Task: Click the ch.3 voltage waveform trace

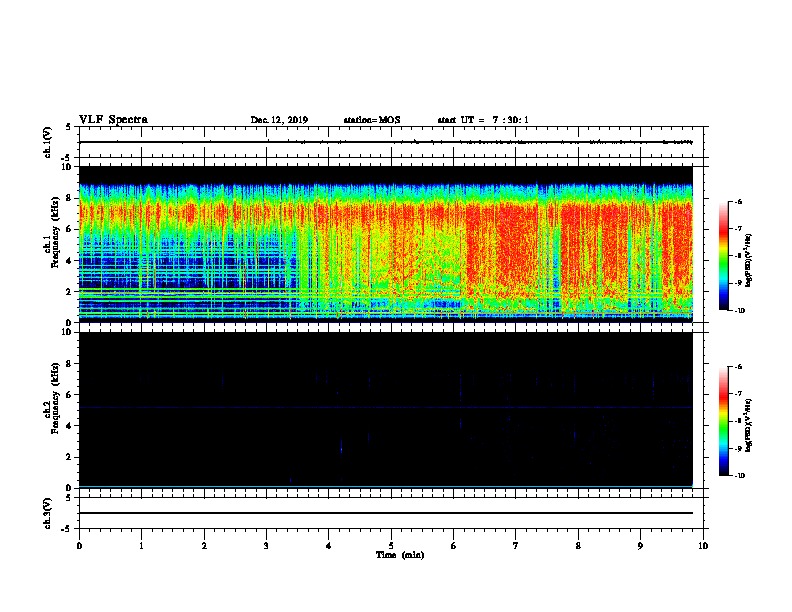Action: [386, 513]
